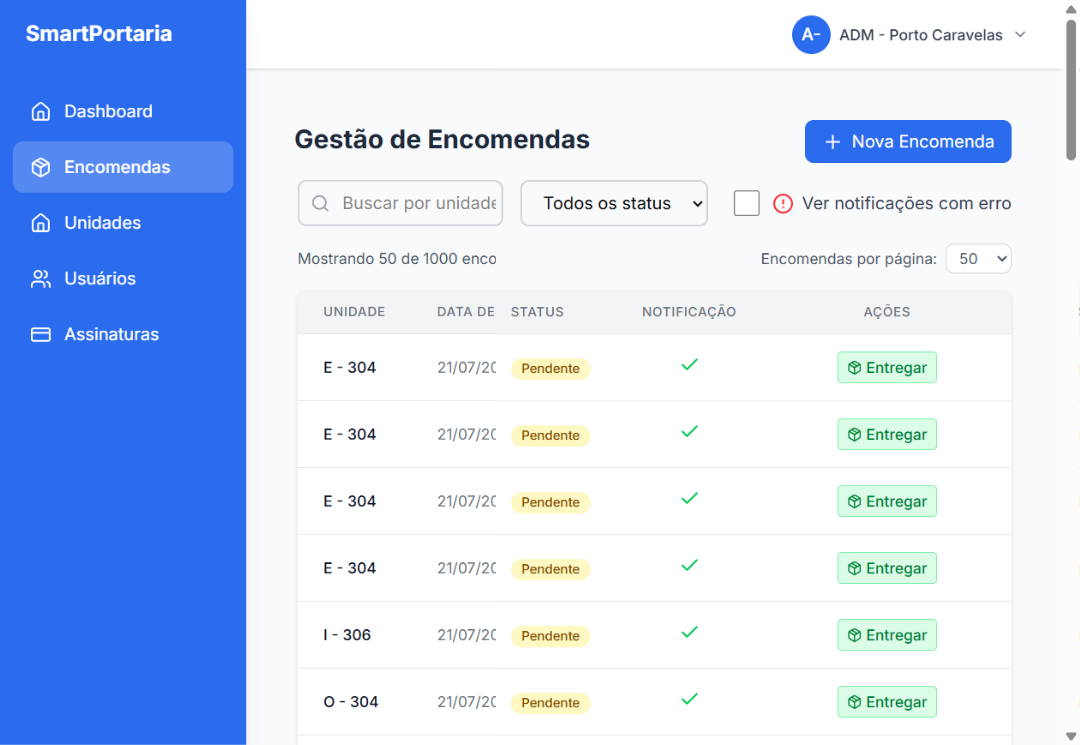Screen dimensions: 1080x745
Task: Click the Encomendas package icon
Action: coord(41,167)
